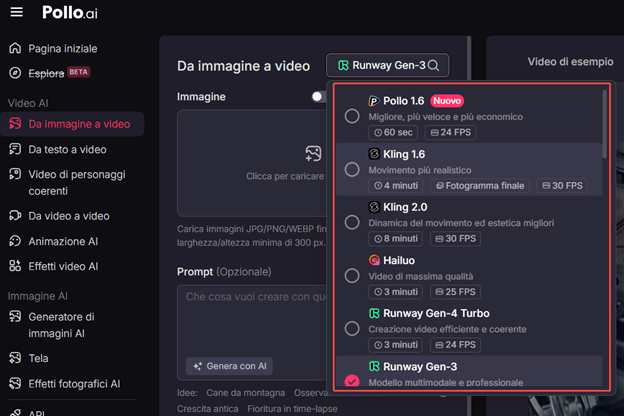Click the 25 FPS tag on Hailuo

tap(456, 292)
